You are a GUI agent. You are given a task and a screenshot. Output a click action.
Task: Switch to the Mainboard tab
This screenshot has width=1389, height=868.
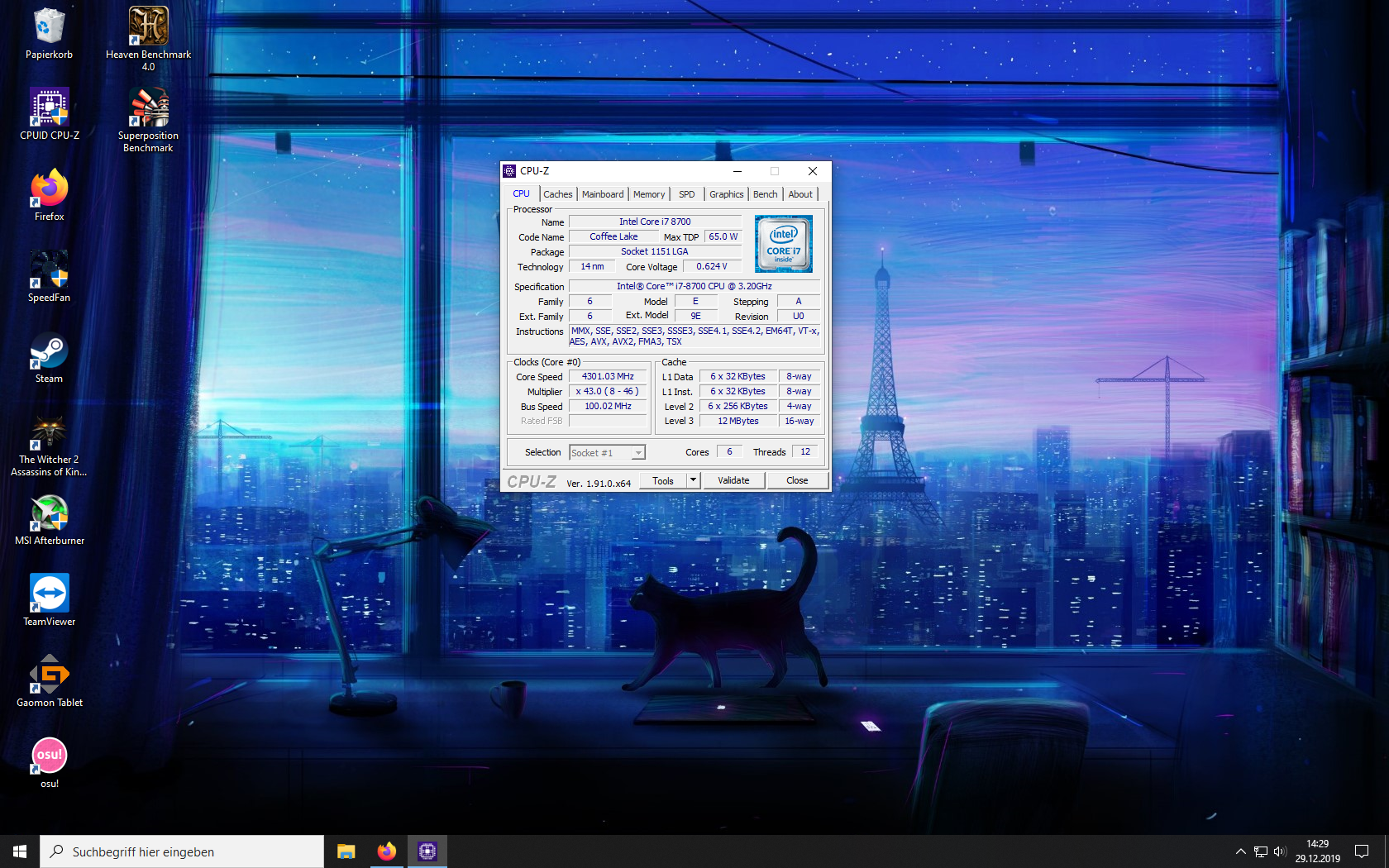pyautogui.click(x=603, y=194)
